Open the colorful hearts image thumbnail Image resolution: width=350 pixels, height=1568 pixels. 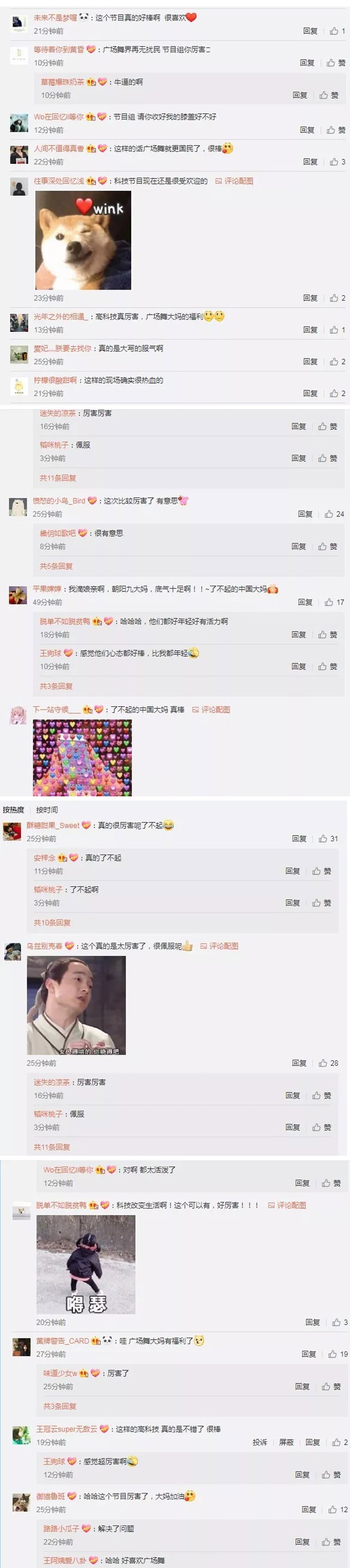tap(82, 758)
